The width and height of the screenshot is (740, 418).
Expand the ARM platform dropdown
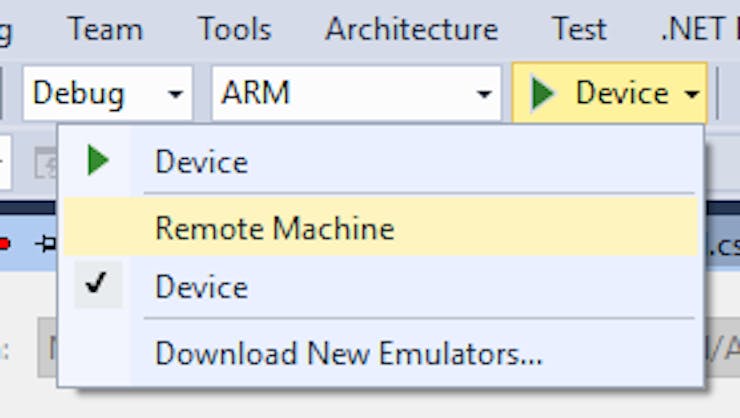(x=356, y=93)
